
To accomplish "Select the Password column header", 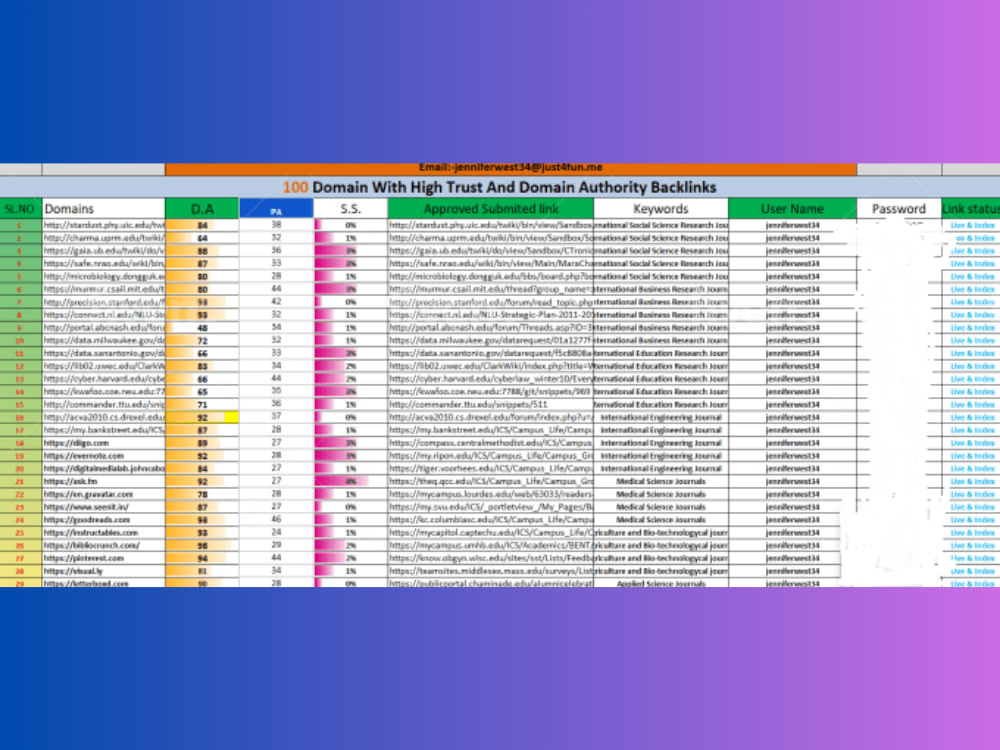I will 899,209.
